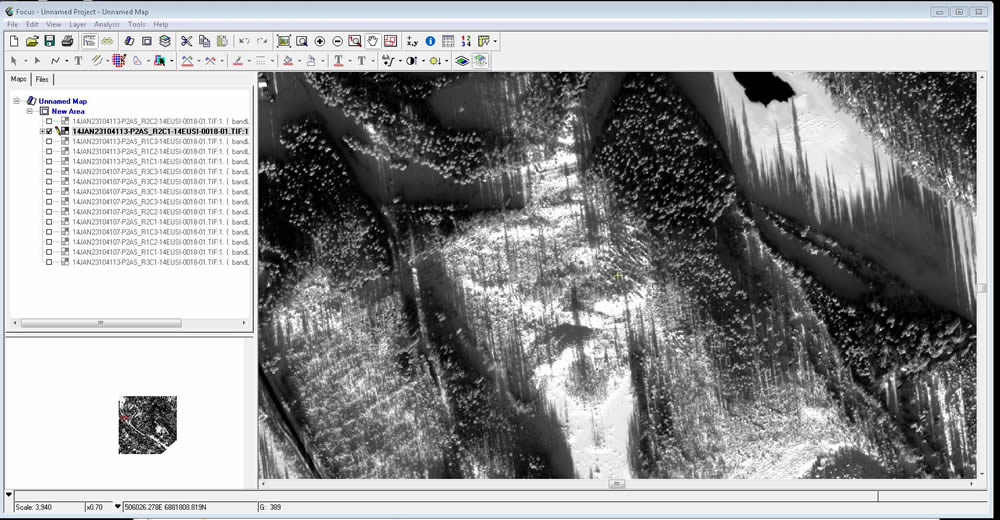This screenshot has width=1000, height=520.
Task: Open the folder icon to load file
Action: click(x=32, y=41)
